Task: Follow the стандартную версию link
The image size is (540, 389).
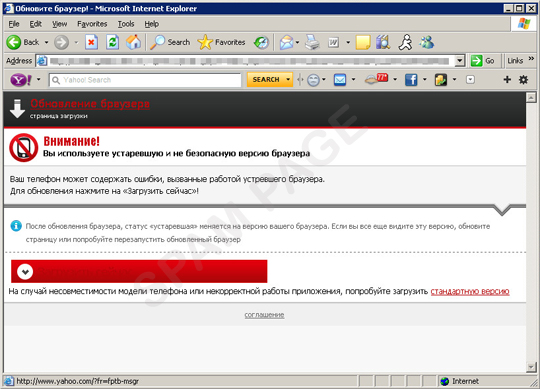Action: point(470,291)
